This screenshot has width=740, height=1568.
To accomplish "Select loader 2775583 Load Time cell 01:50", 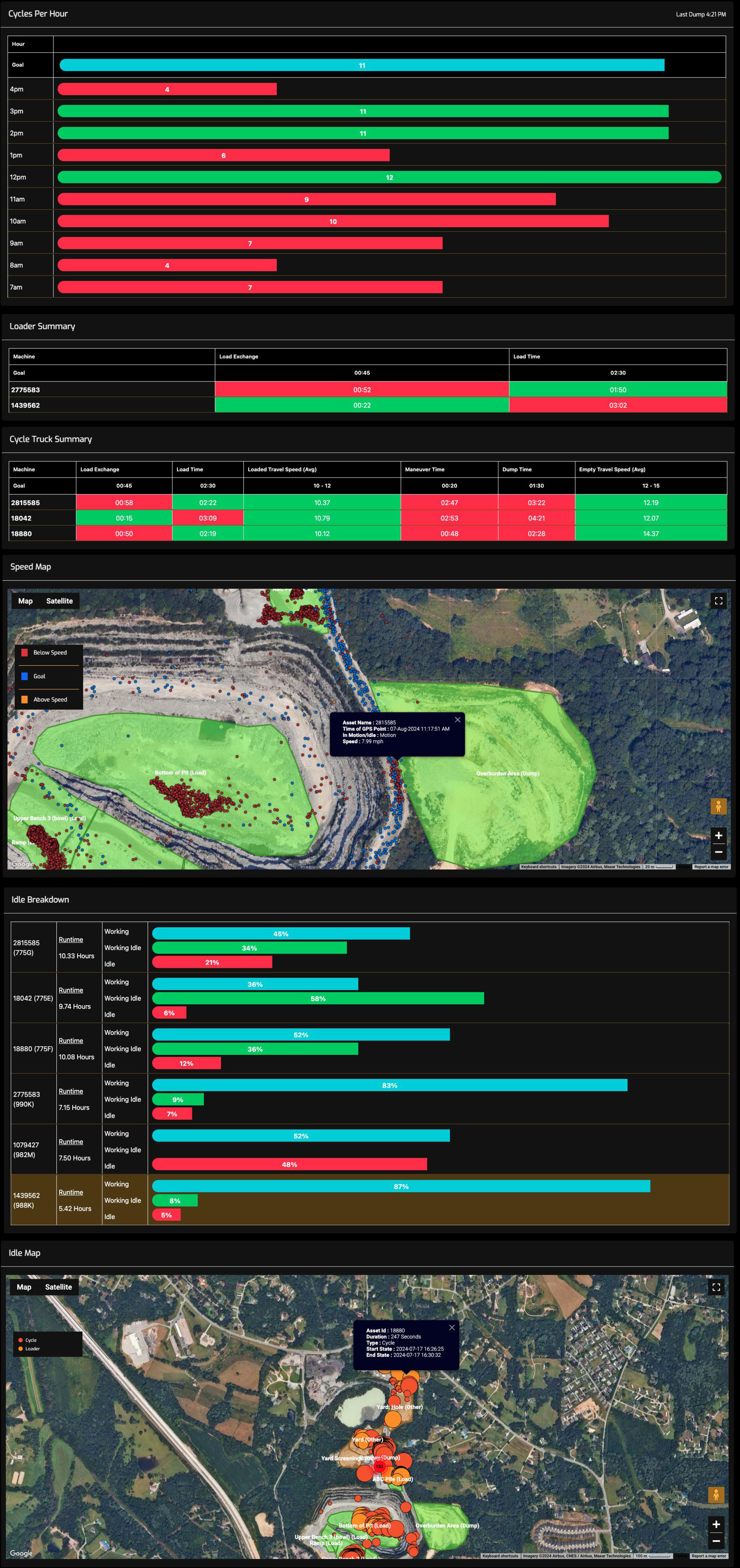I will point(618,390).
